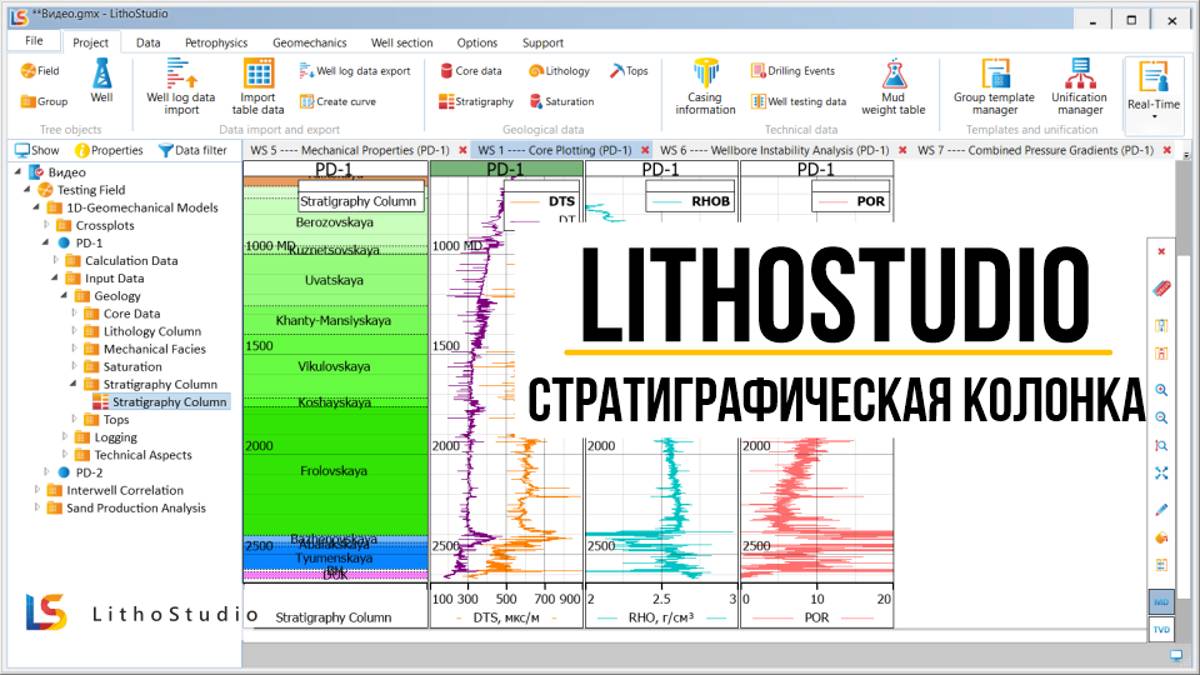This screenshot has height=675, width=1200.
Task: Click Well log data export
Action: coord(356,71)
